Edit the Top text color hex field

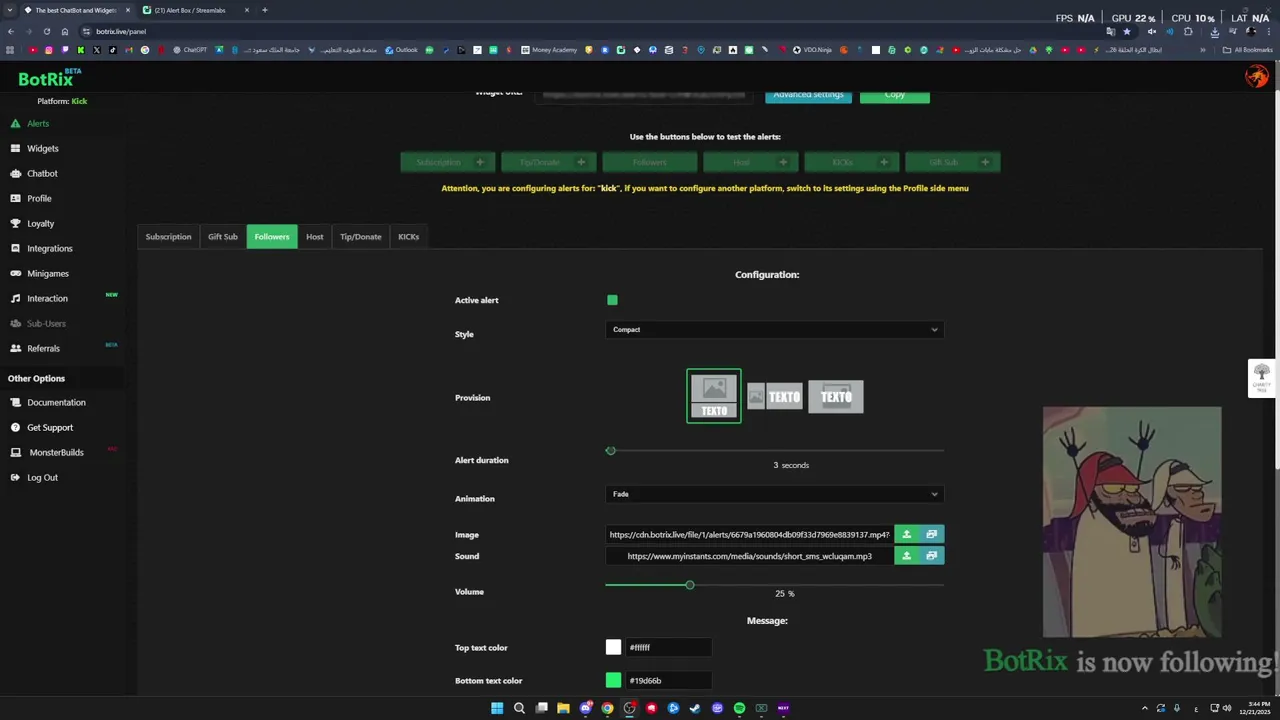click(x=668, y=647)
